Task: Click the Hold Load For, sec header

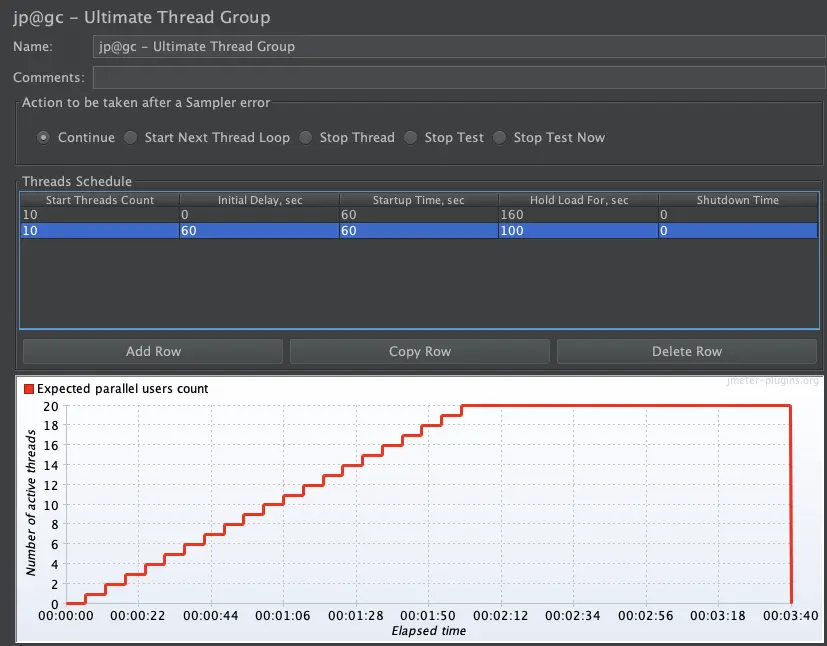Action: [579, 200]
